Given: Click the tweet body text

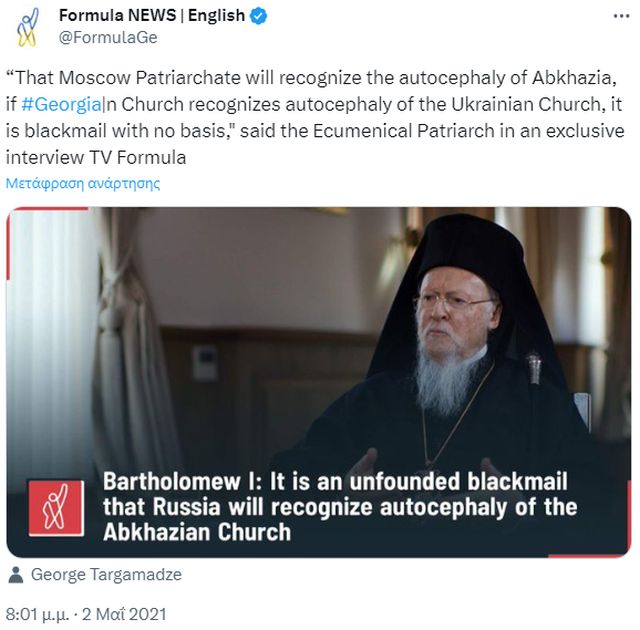Looking at the screenshot, I should tap(315, 118).
